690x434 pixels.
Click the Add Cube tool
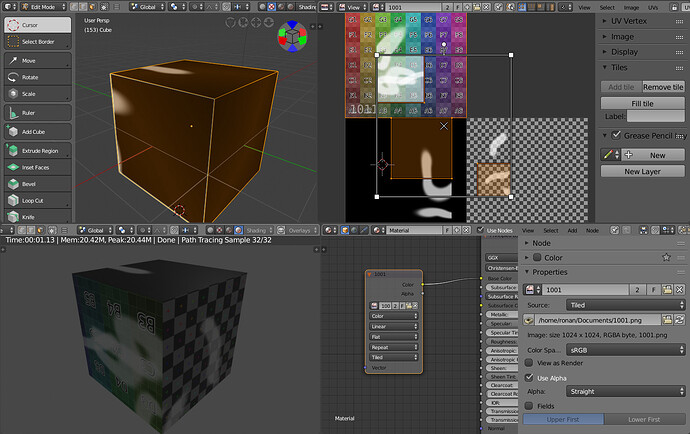tap(38, 132)
